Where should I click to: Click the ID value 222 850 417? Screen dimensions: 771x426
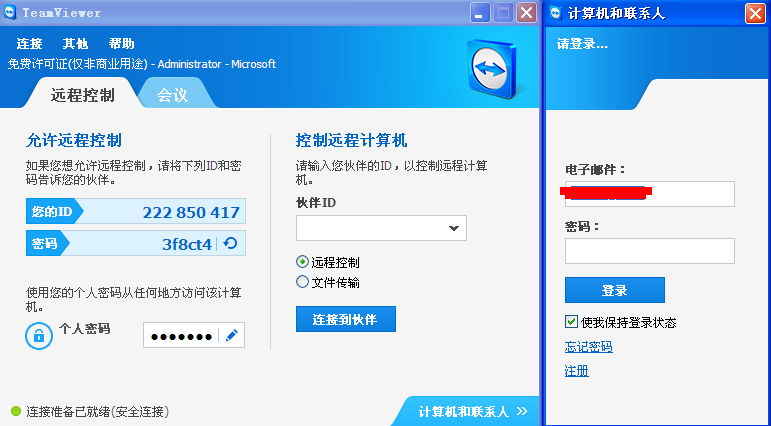click(x=191, y=213)
